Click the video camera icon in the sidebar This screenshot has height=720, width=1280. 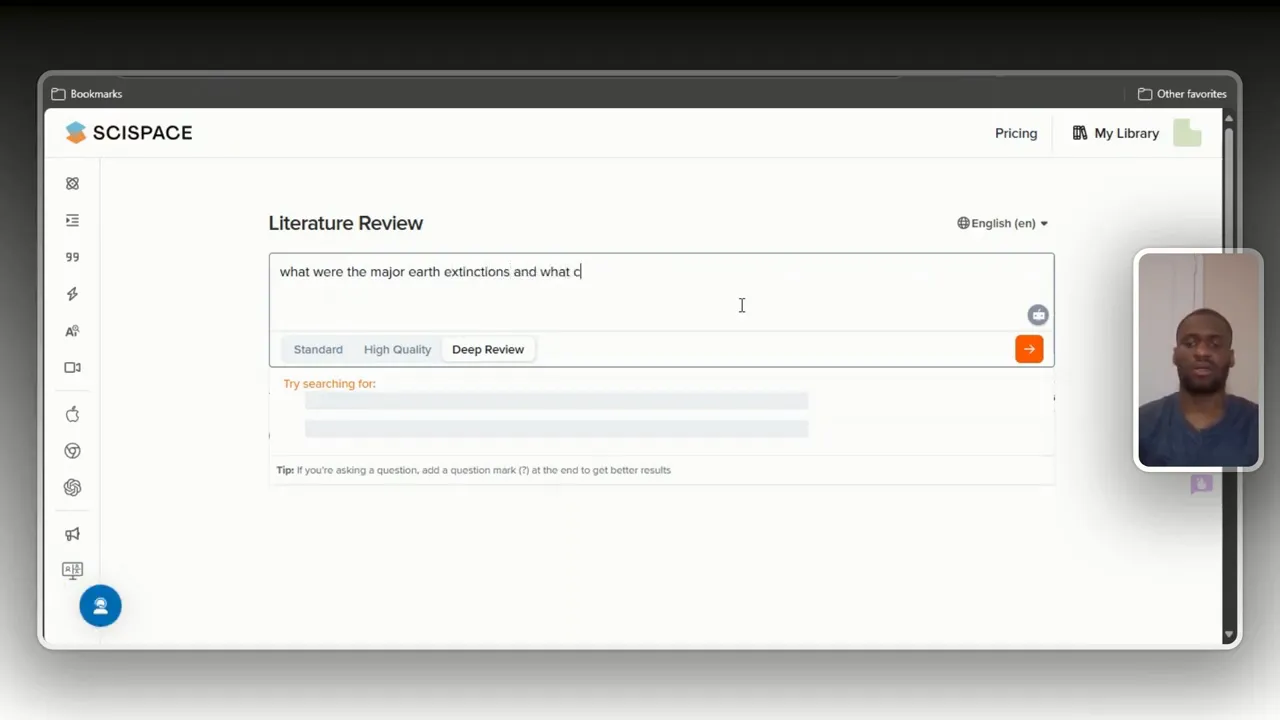coord(72,367)
